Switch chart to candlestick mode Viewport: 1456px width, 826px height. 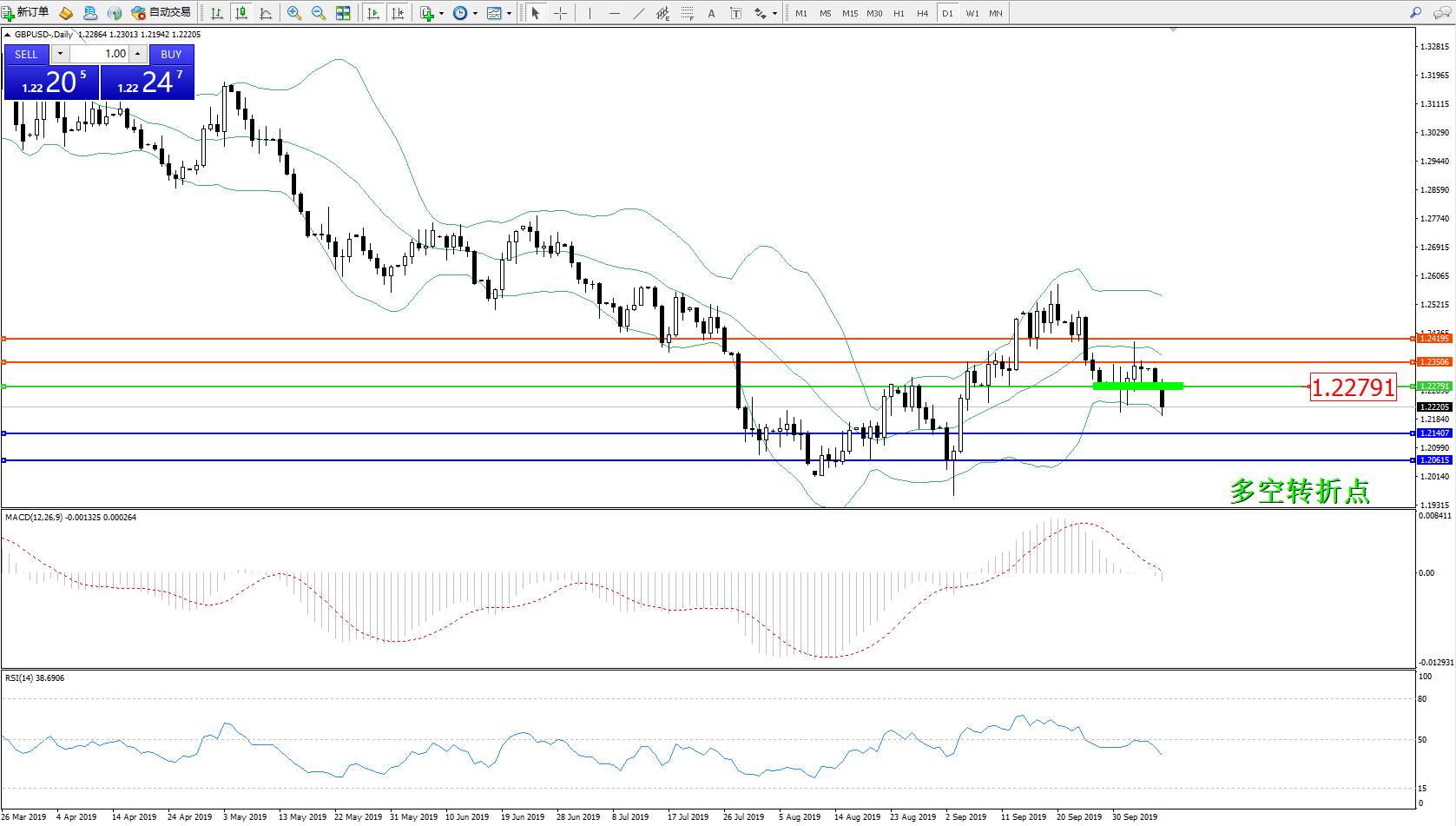[x=241, y=13]
